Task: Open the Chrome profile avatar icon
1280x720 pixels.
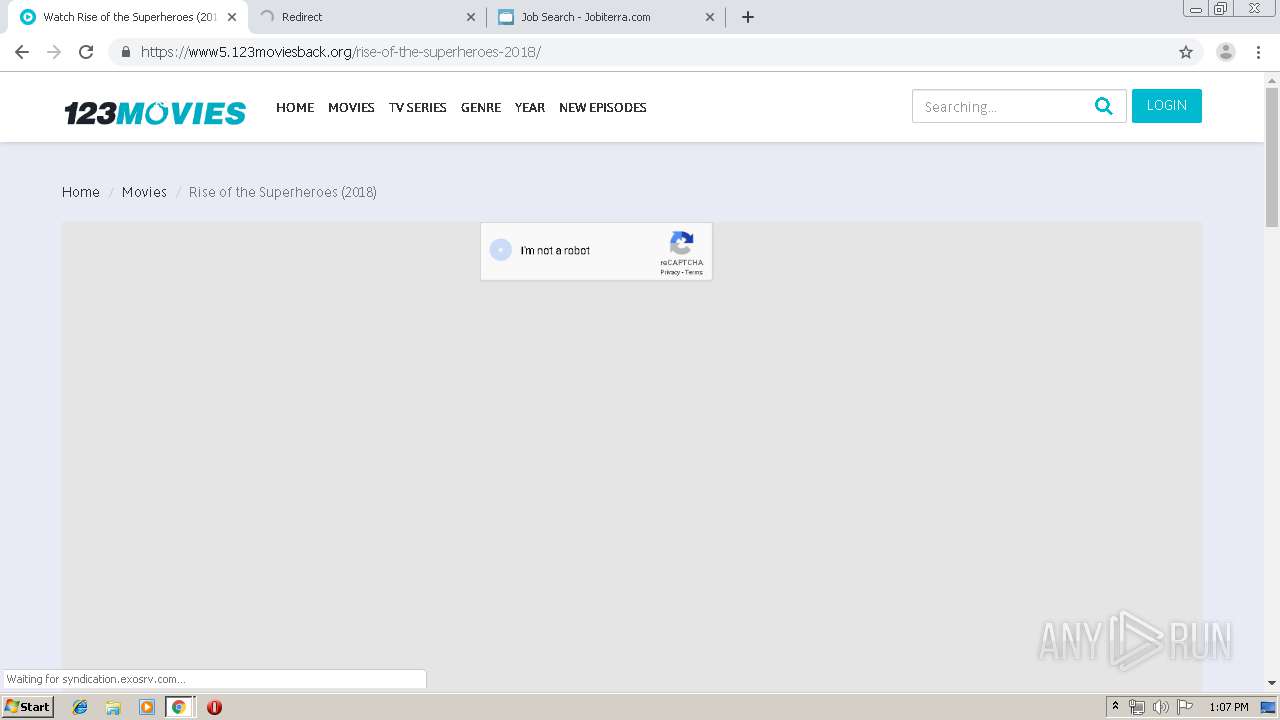Action: coord(1226,52)
